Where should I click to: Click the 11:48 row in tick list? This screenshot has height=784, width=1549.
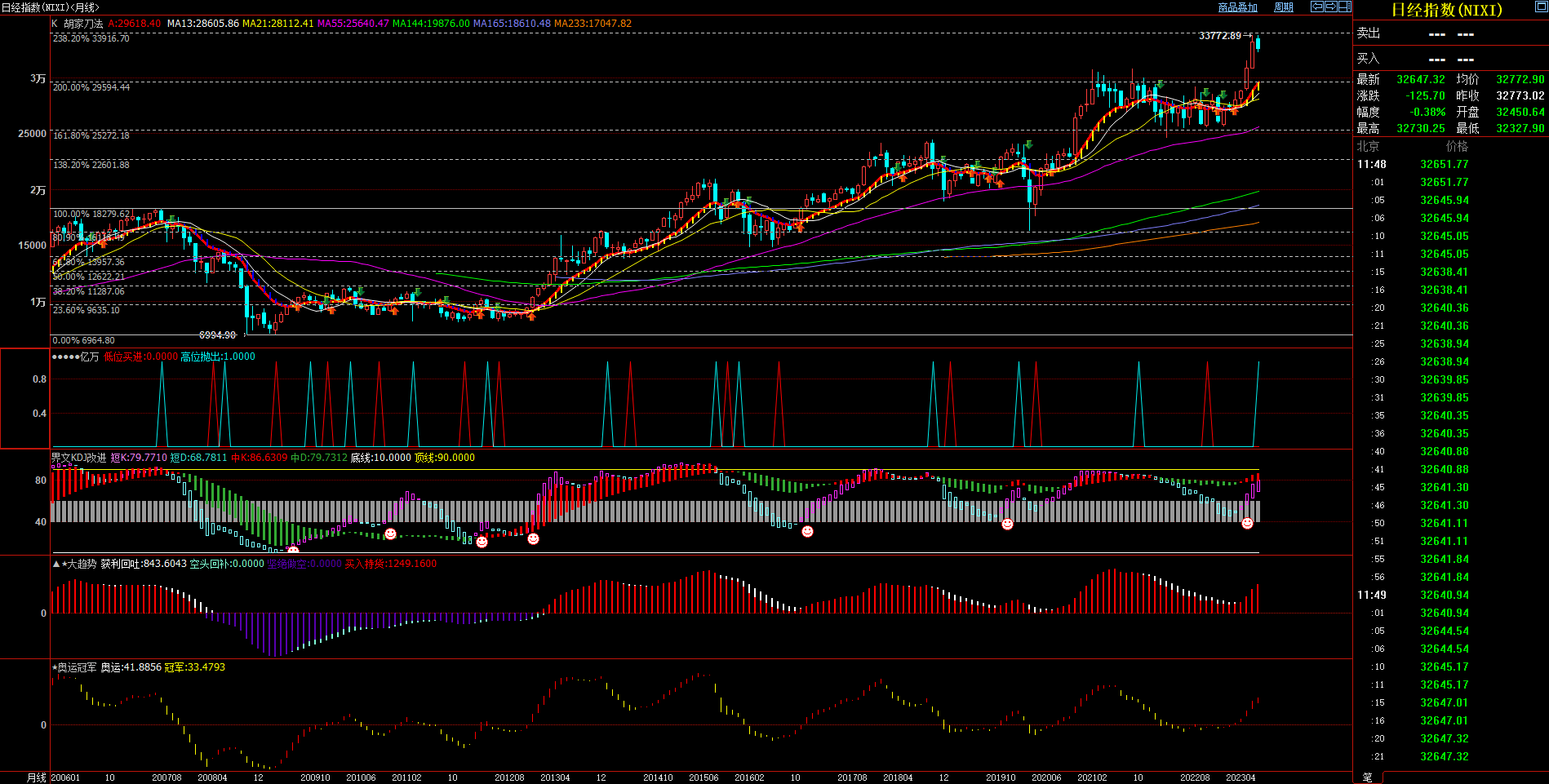1372,164
